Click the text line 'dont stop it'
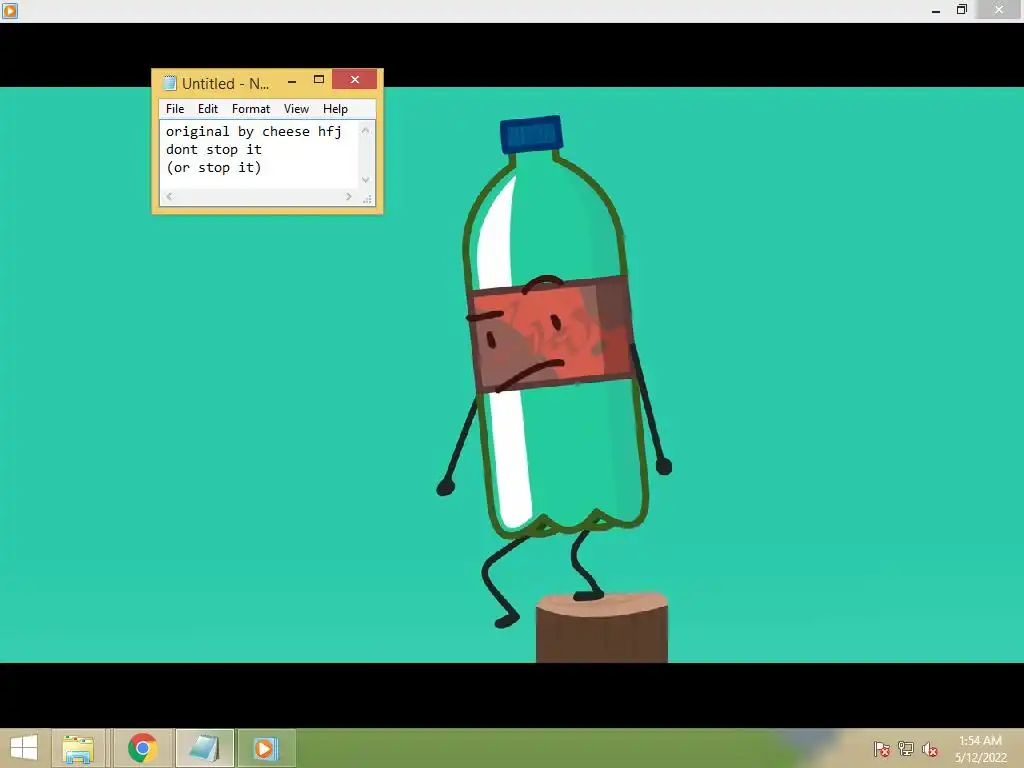This screenshot has height=768, width=1024. (214, 150)
